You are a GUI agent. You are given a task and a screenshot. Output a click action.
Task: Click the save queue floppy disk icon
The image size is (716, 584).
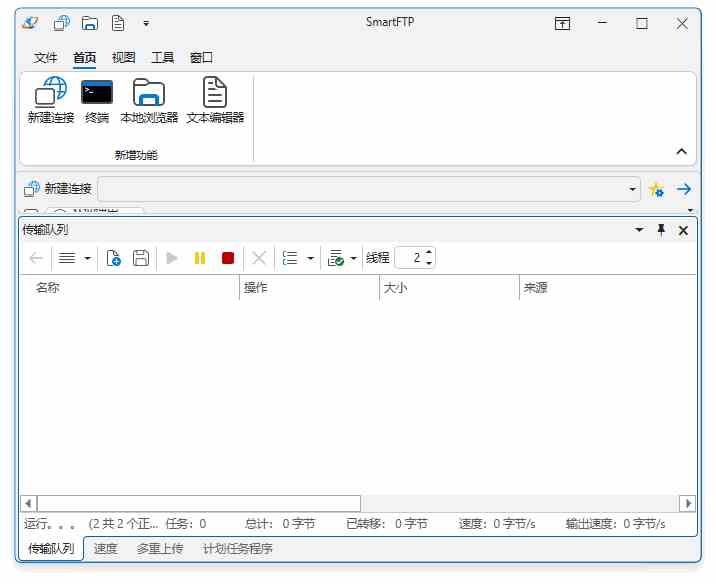click(x=141, y=258)
